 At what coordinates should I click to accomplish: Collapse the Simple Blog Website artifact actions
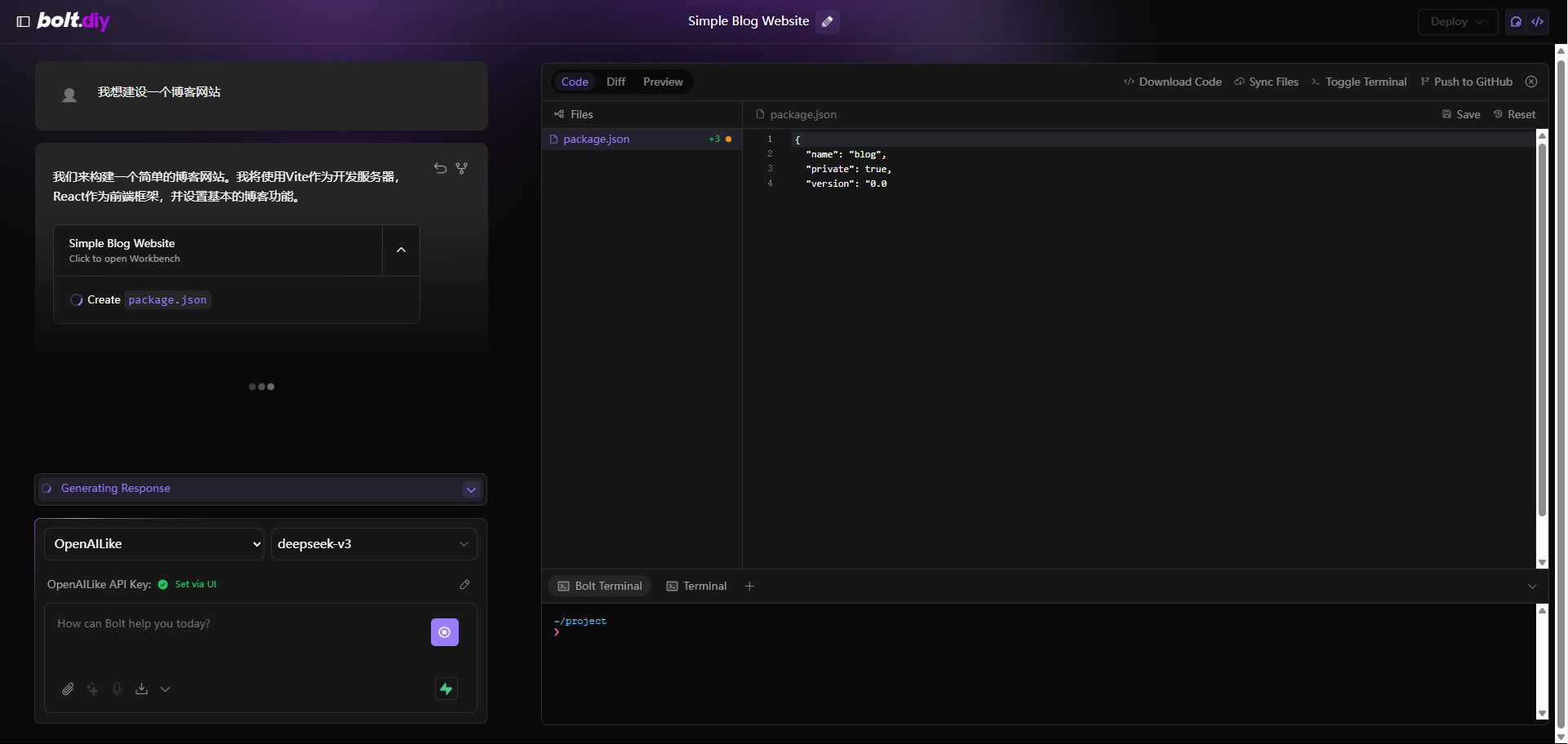pyautogui.click(x=401, y=250)
